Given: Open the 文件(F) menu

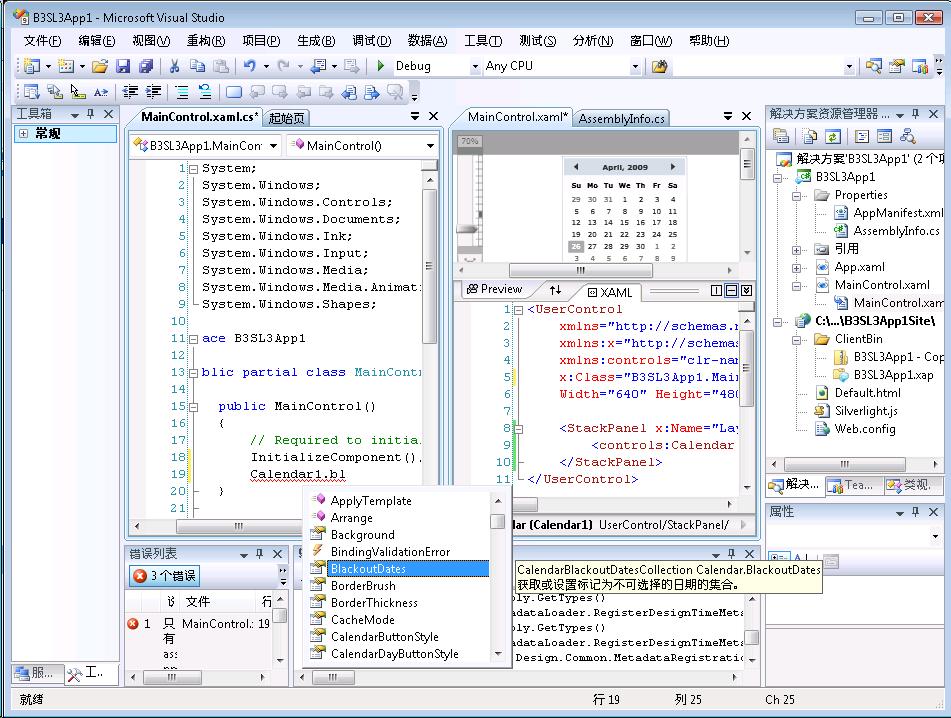Looking at the screenshot, I should 42,41.
